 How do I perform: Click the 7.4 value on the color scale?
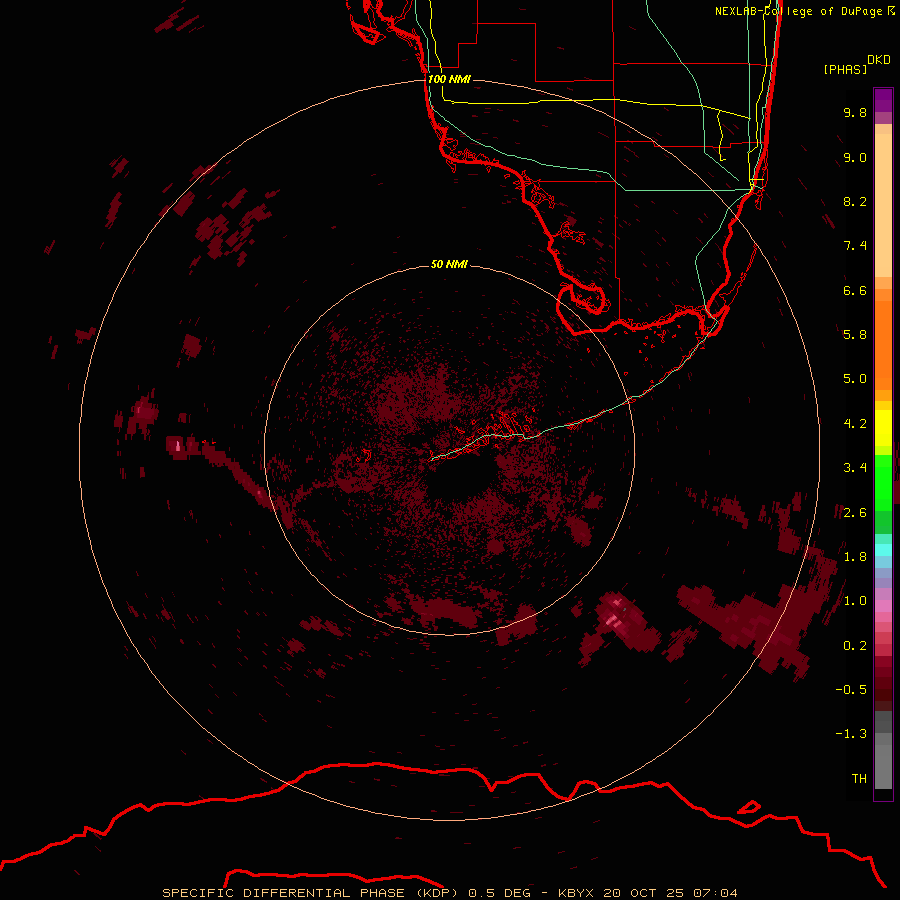click(855, 246)
